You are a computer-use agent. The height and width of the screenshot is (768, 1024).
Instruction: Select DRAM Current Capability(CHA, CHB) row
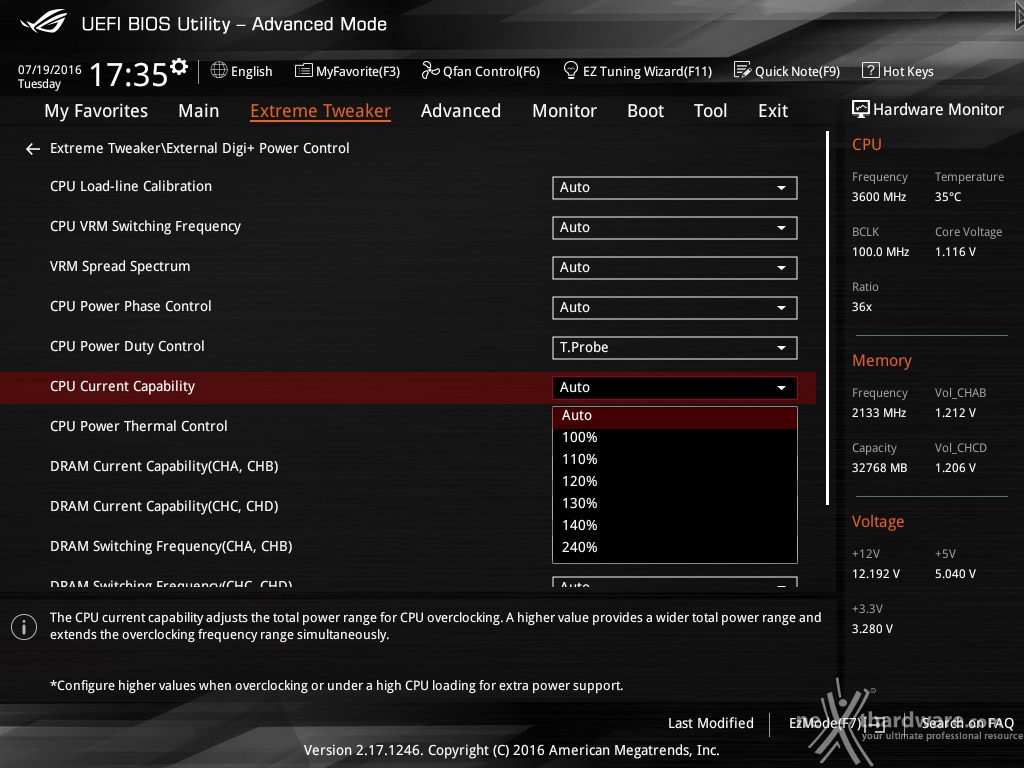(164, 466)
